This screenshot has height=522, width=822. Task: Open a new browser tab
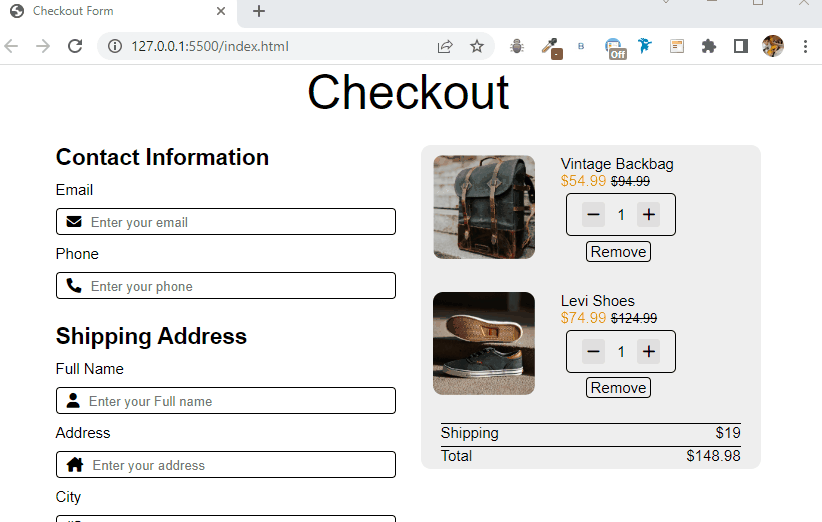pos(259,11)
